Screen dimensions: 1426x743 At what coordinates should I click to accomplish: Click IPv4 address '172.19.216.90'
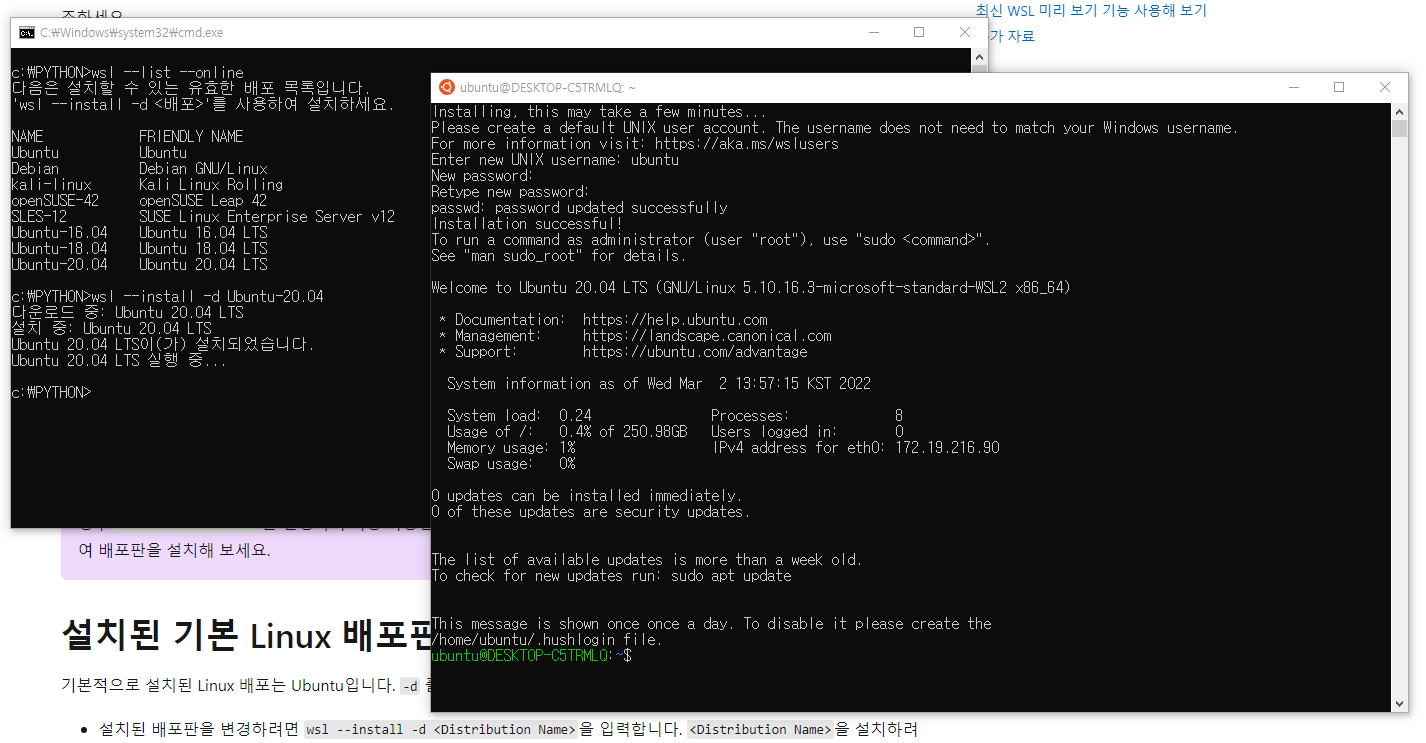tap(947, 448)
